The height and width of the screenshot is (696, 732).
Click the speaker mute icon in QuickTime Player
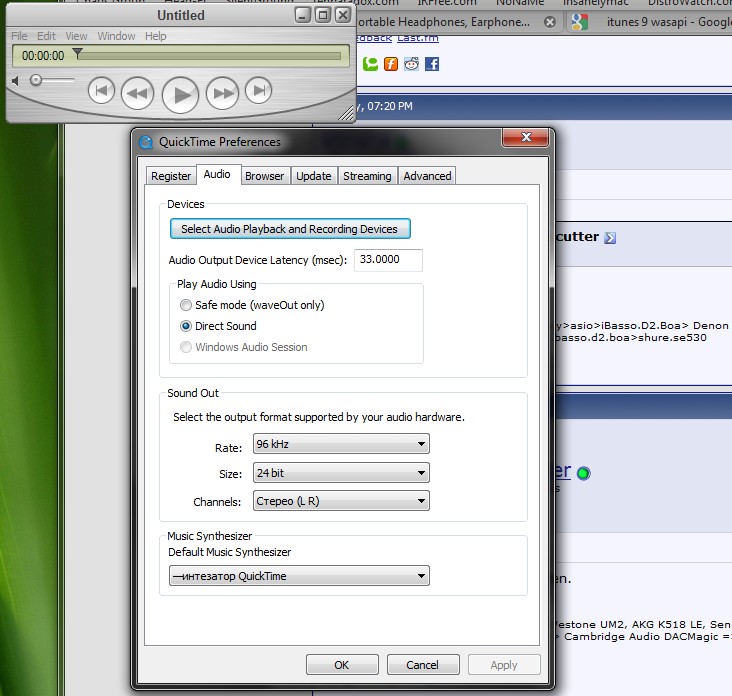point(16,81)
